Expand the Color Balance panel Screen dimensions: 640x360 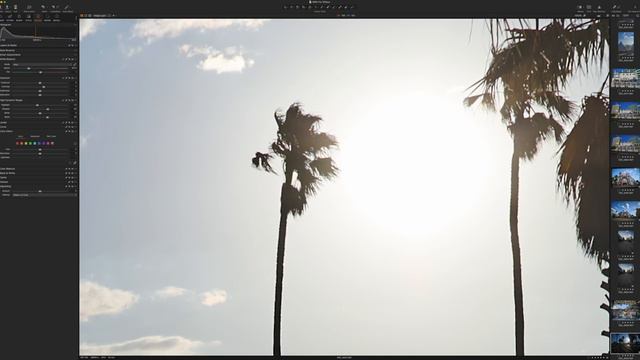(x=7, y=169)
